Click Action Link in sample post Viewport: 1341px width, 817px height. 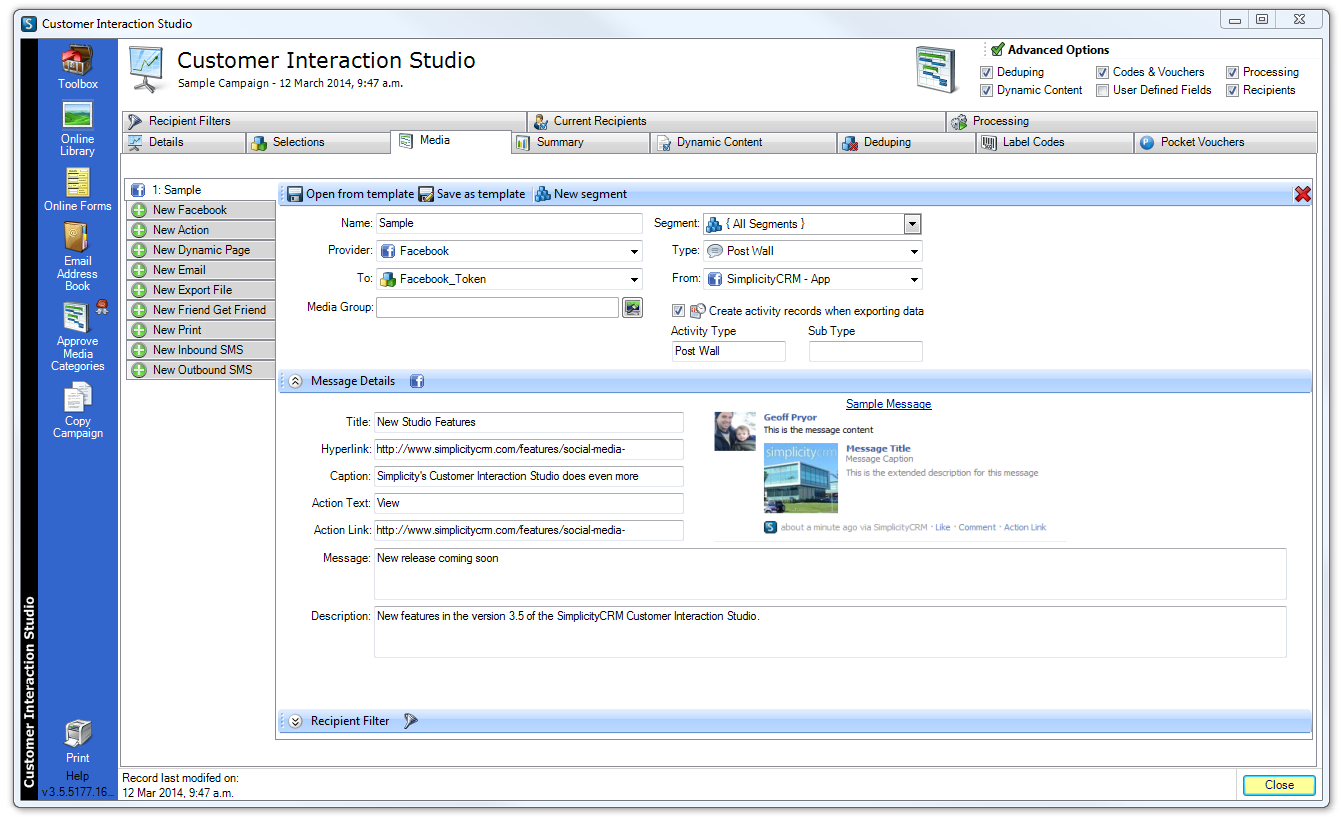tap(1025, 527)
